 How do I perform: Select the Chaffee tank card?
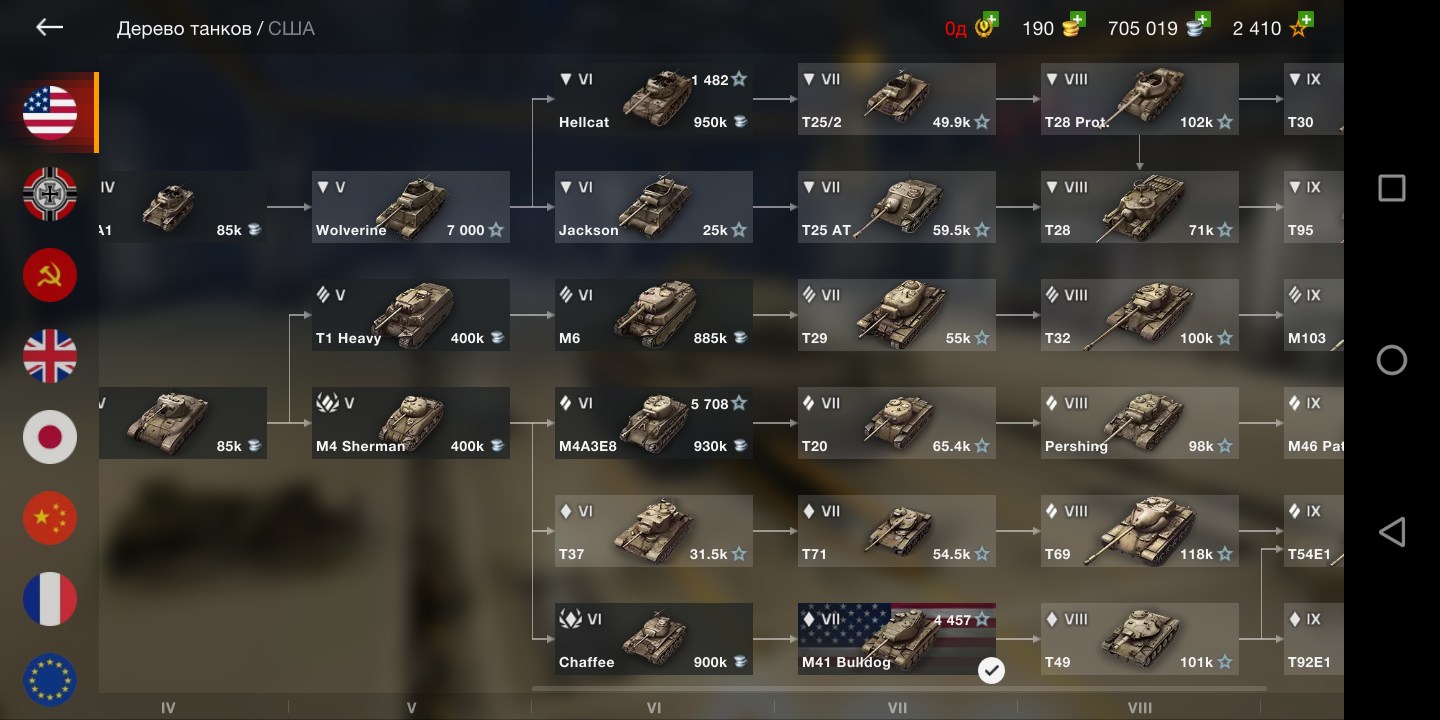[654, 639]
